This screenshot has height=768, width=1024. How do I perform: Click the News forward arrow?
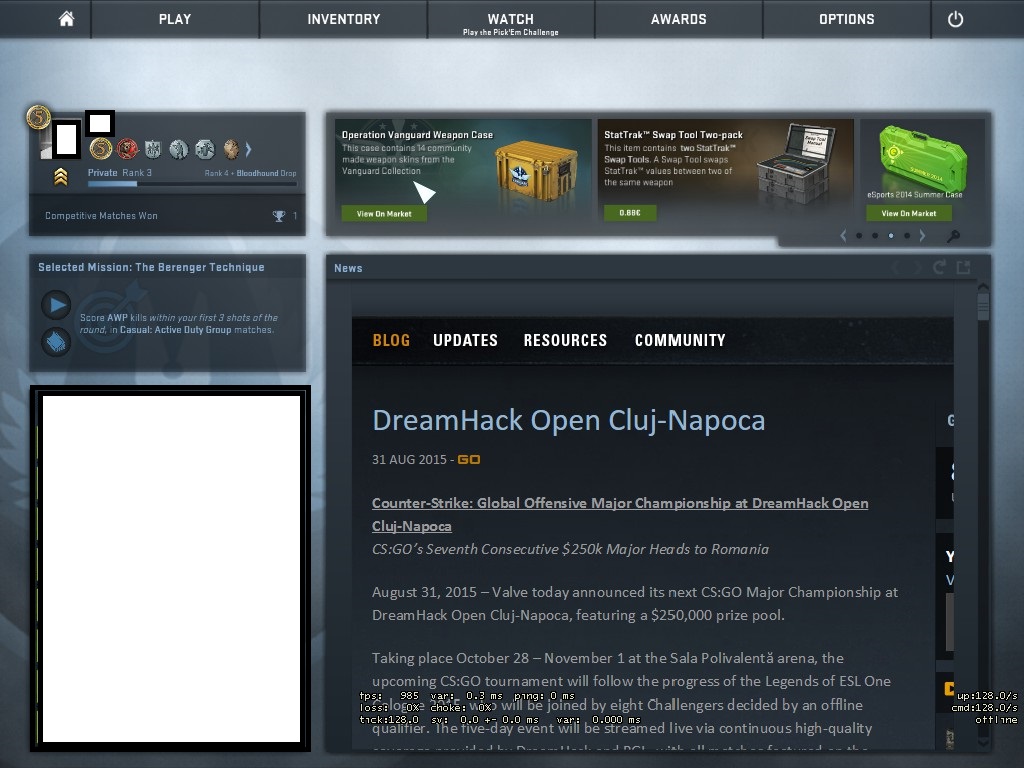point(917,268)
